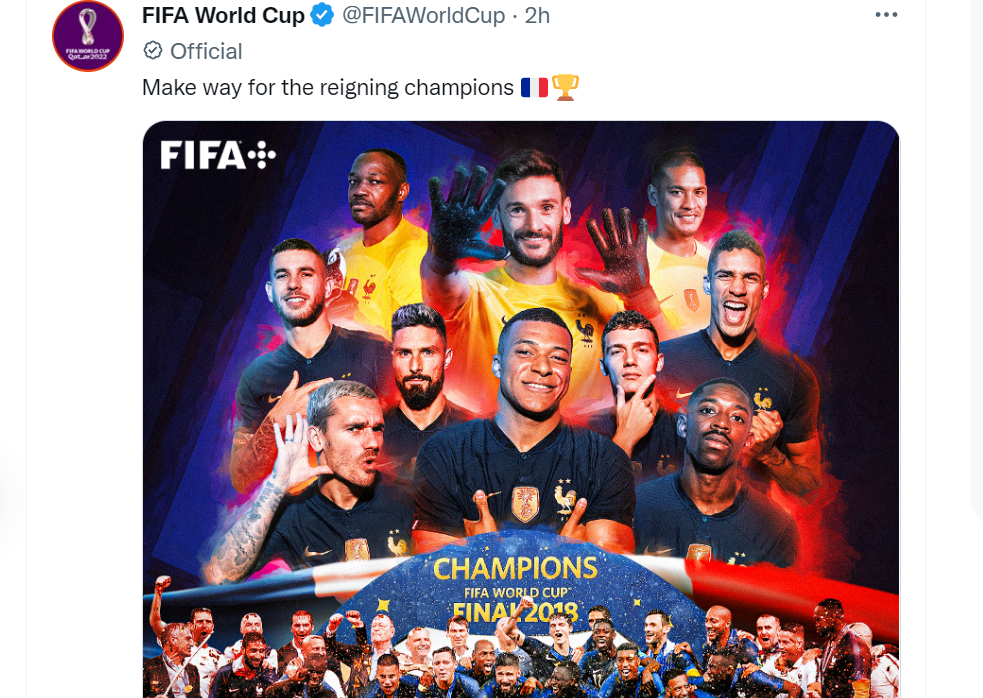Click the gold trophy emoji
983x698 pixels.
(565, 88)
